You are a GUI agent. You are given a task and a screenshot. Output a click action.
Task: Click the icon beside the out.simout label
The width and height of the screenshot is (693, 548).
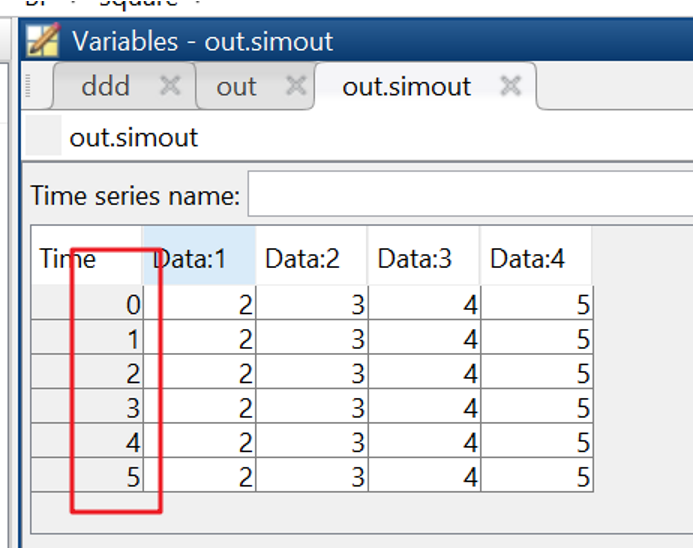pyautogui.click(x=44, y=136)
